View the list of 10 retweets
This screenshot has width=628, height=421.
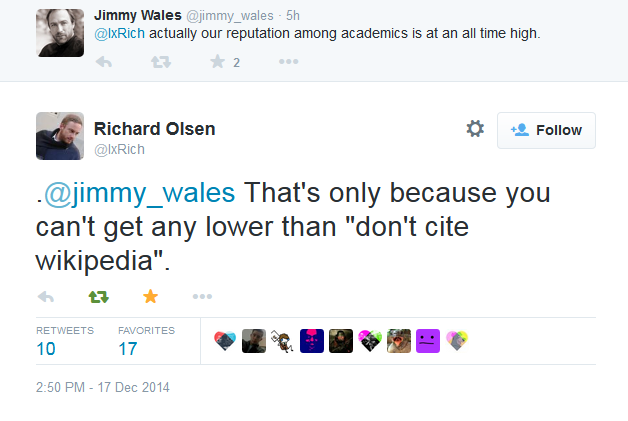(x=47, y=349)
